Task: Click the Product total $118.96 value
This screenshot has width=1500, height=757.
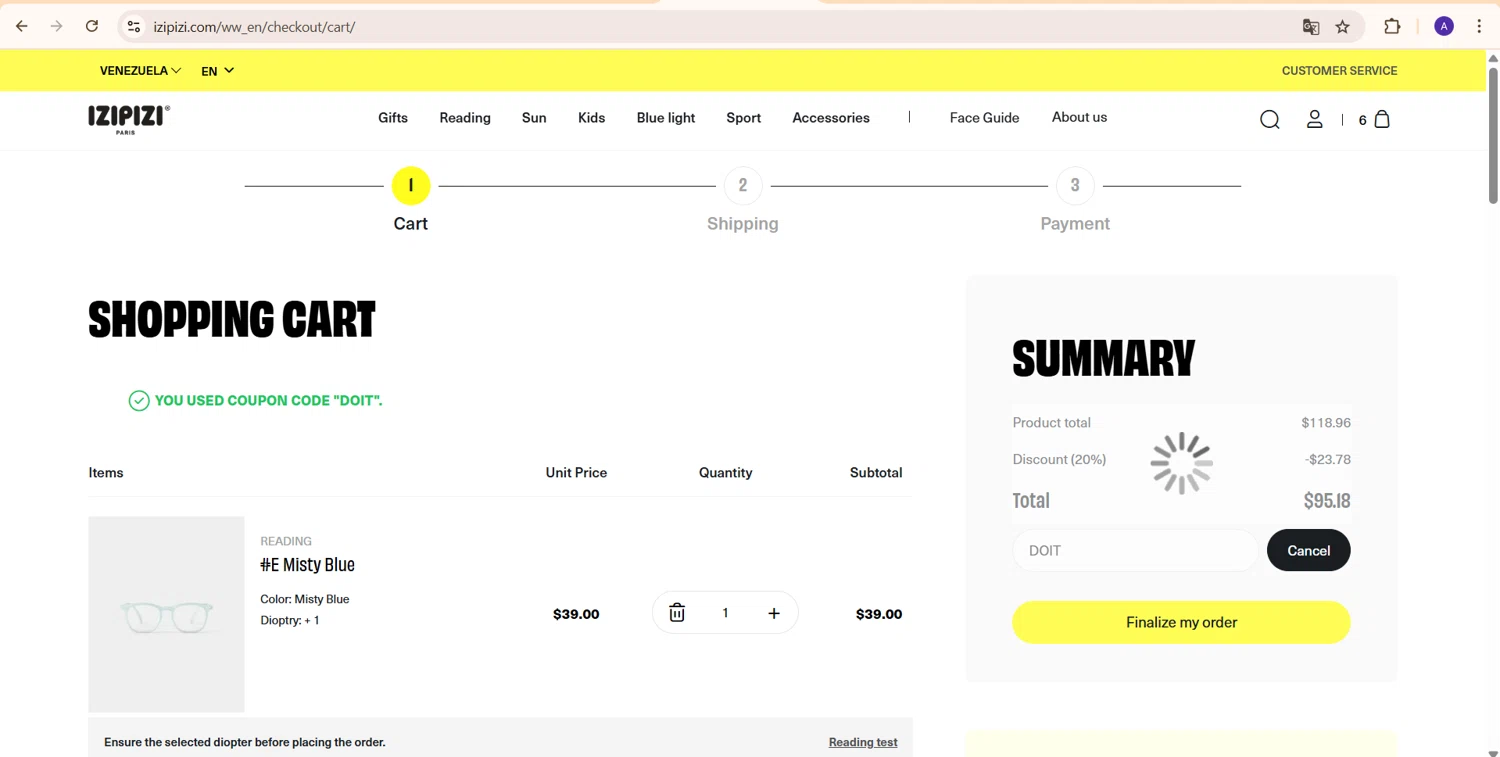Action: [1326, 423]
